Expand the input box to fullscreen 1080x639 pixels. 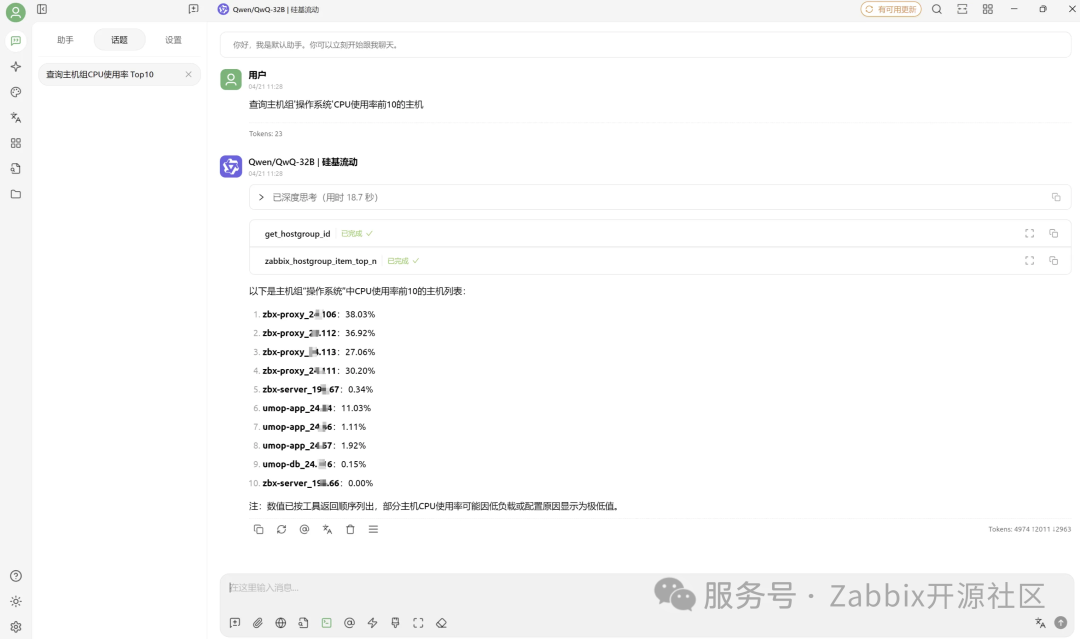point(419,622)
